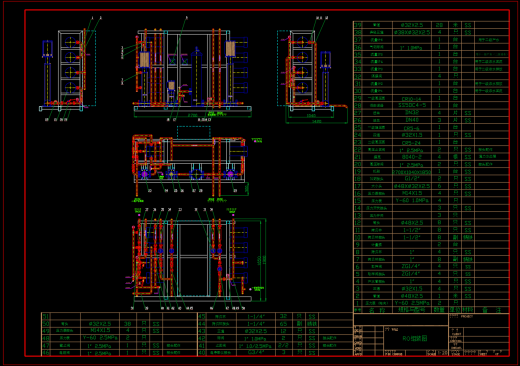The height and width of the screenshot is (366, 520).
Task: Click the Ø32X2.5 cell in row 39
Action: pos(412,25)
